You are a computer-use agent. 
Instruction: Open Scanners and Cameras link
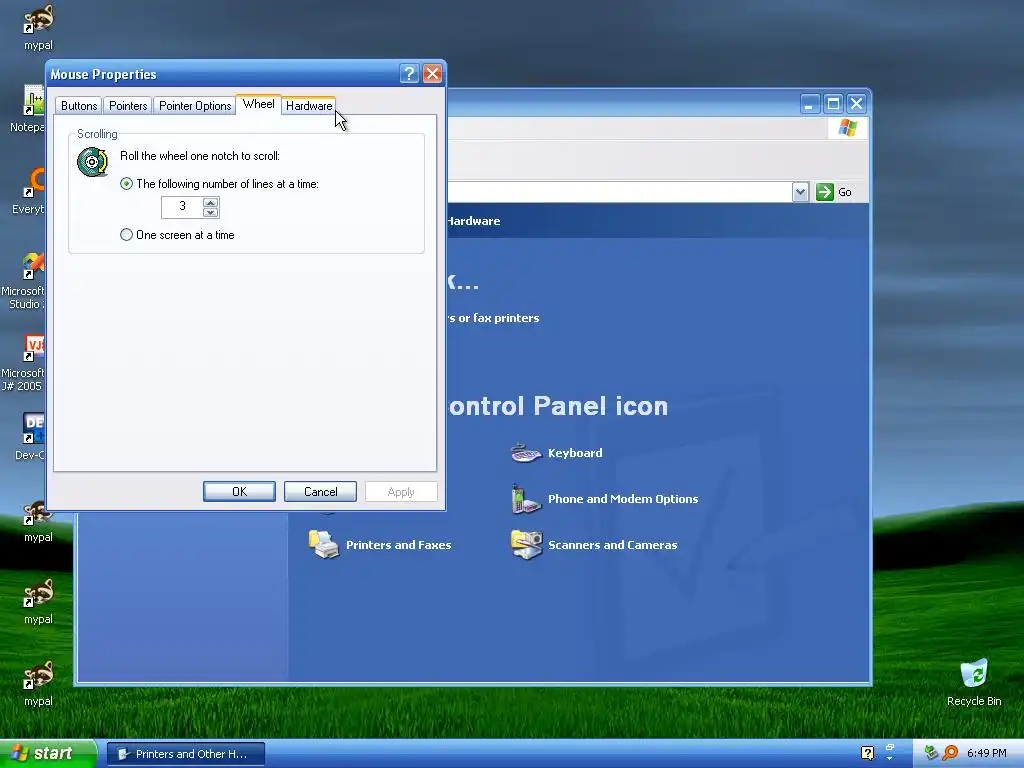click(613, 545)
